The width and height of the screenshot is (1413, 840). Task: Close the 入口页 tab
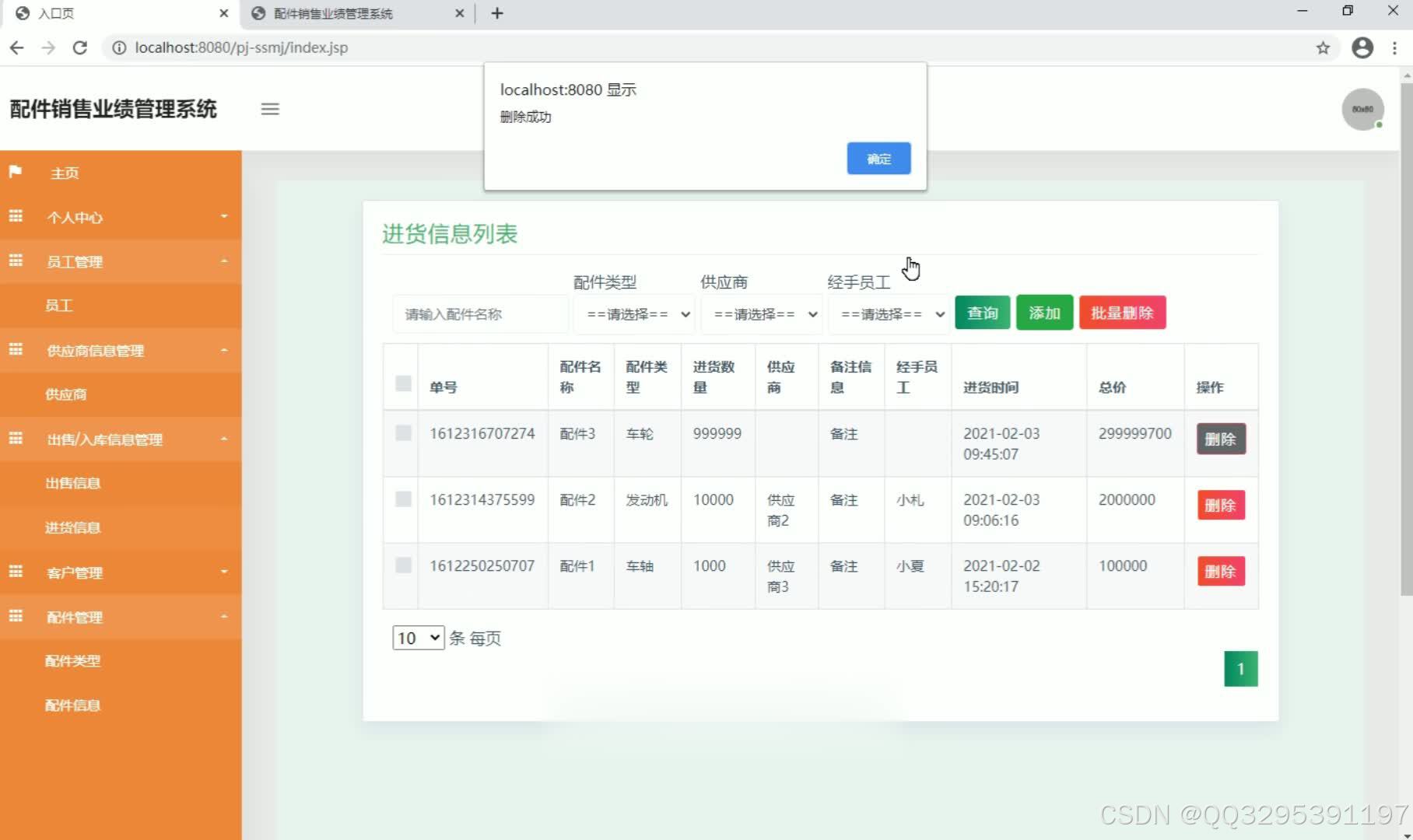224,13
